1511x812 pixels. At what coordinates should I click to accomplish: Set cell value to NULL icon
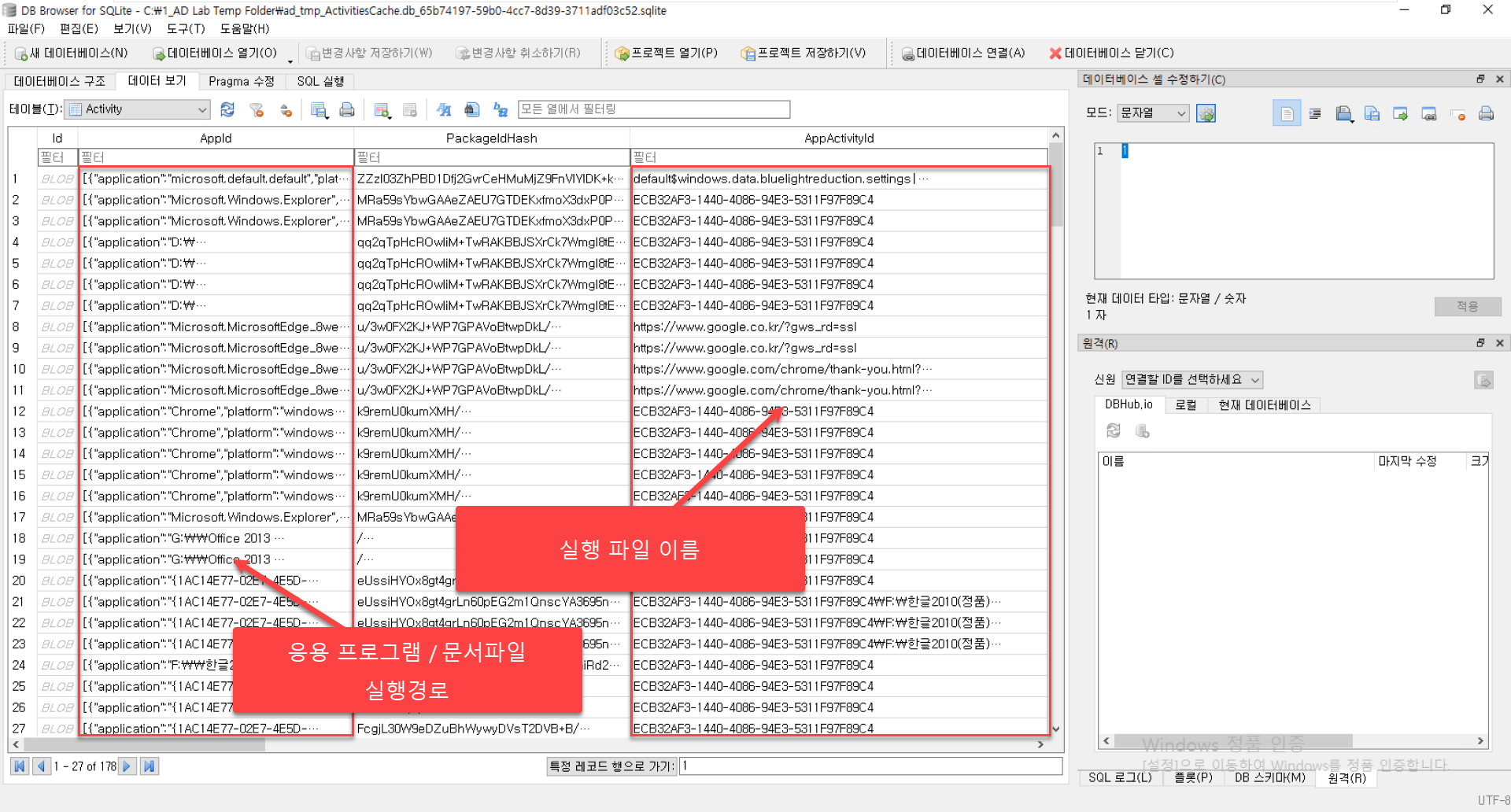coord(1457,114)
